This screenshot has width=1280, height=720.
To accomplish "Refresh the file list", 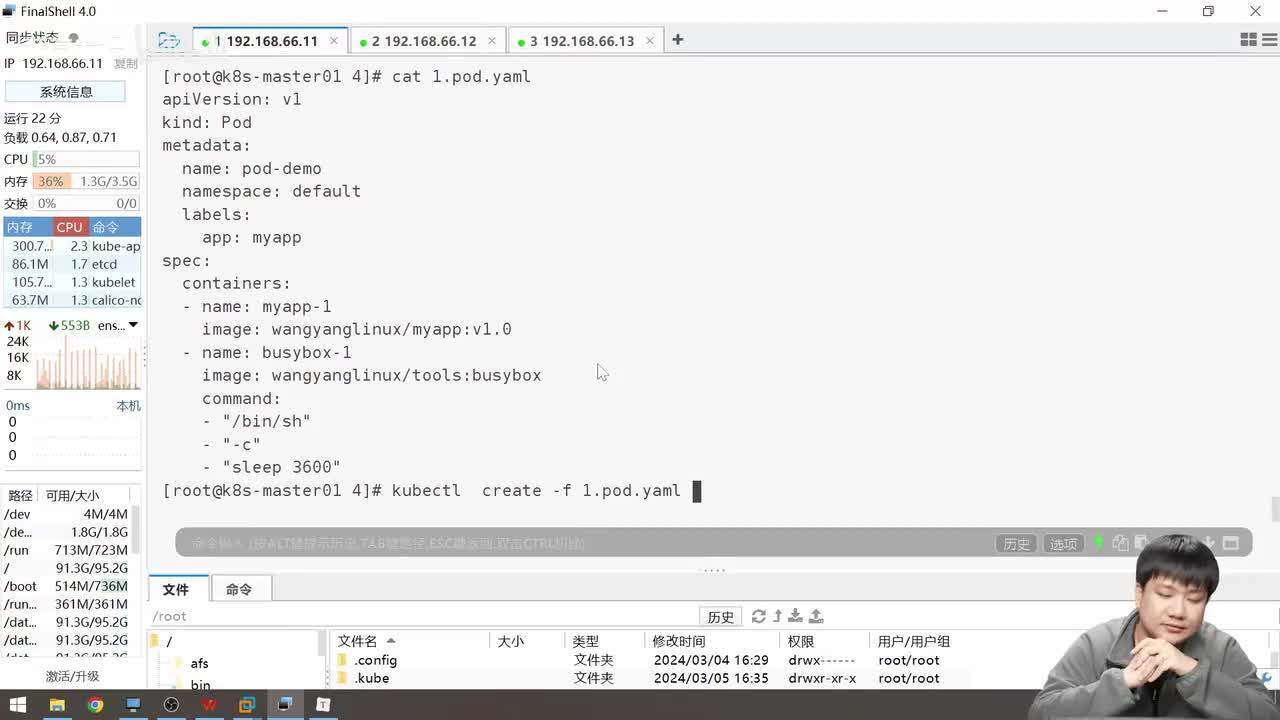I will click(758, 616).
